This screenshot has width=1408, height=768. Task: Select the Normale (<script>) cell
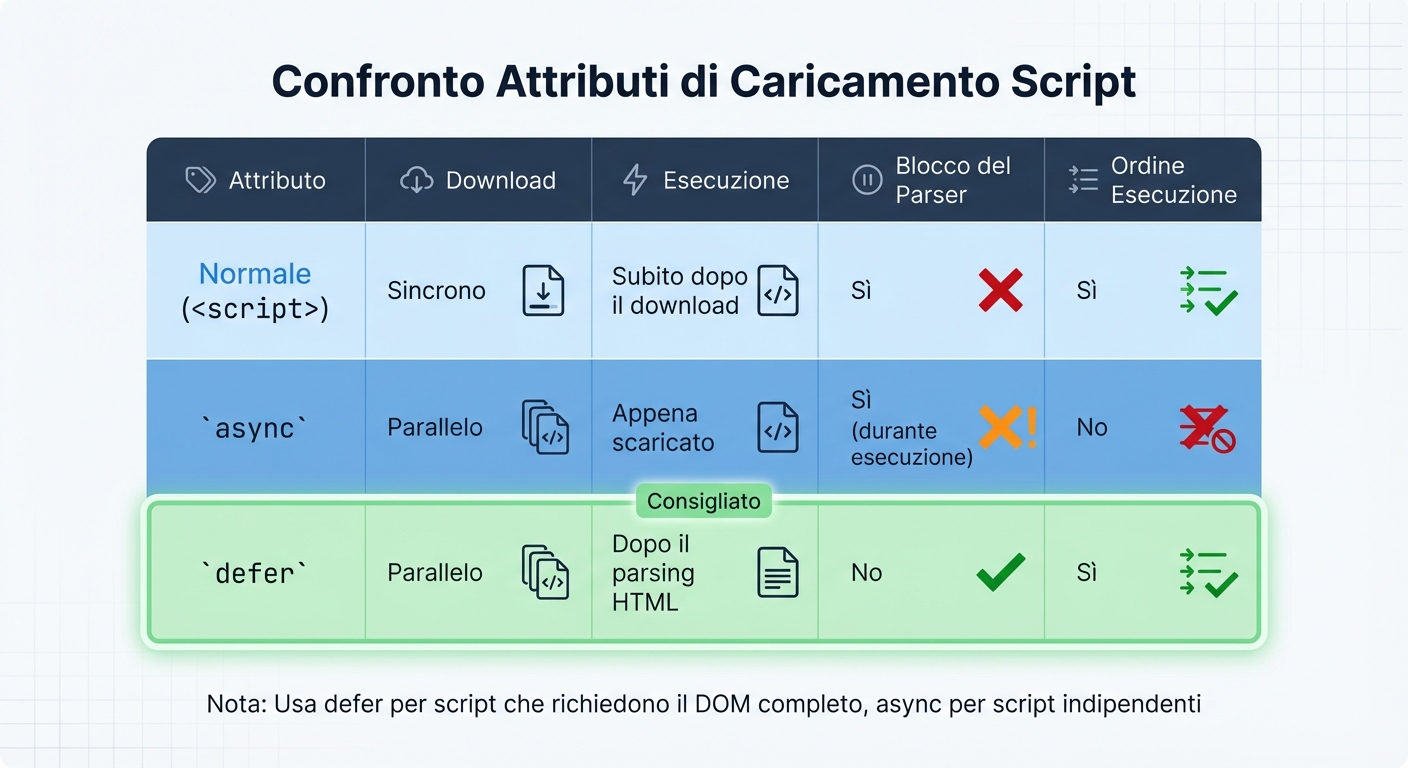click(x=255, y=290)
